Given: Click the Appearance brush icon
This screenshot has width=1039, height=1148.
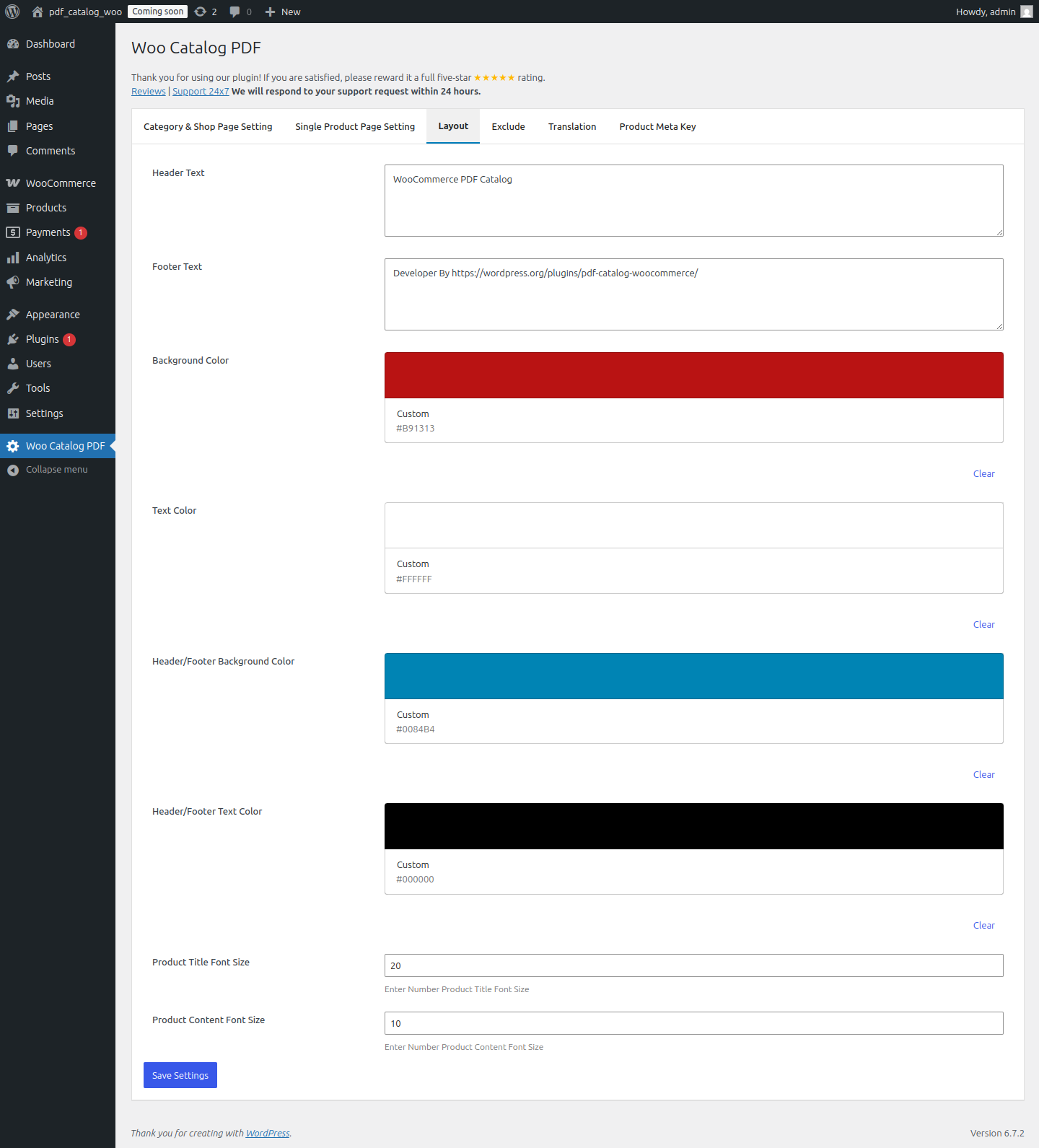Looking at the screenshot, I should tap(13, 315).
